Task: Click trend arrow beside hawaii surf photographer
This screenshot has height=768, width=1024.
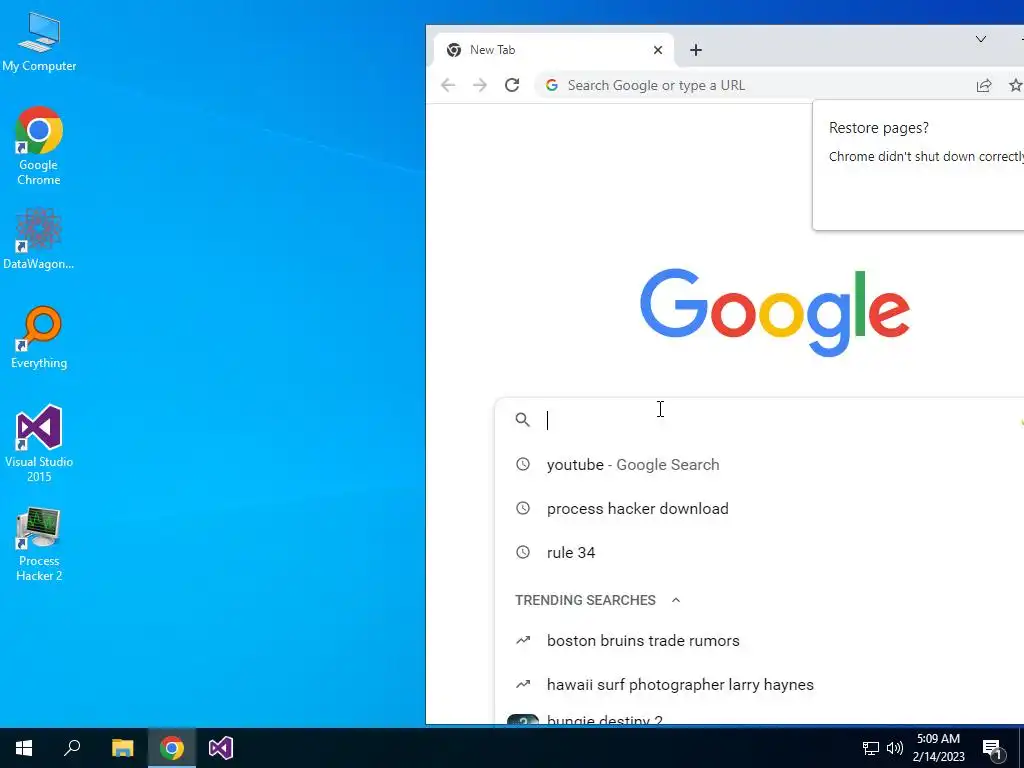Action: (x=523, y=684)
